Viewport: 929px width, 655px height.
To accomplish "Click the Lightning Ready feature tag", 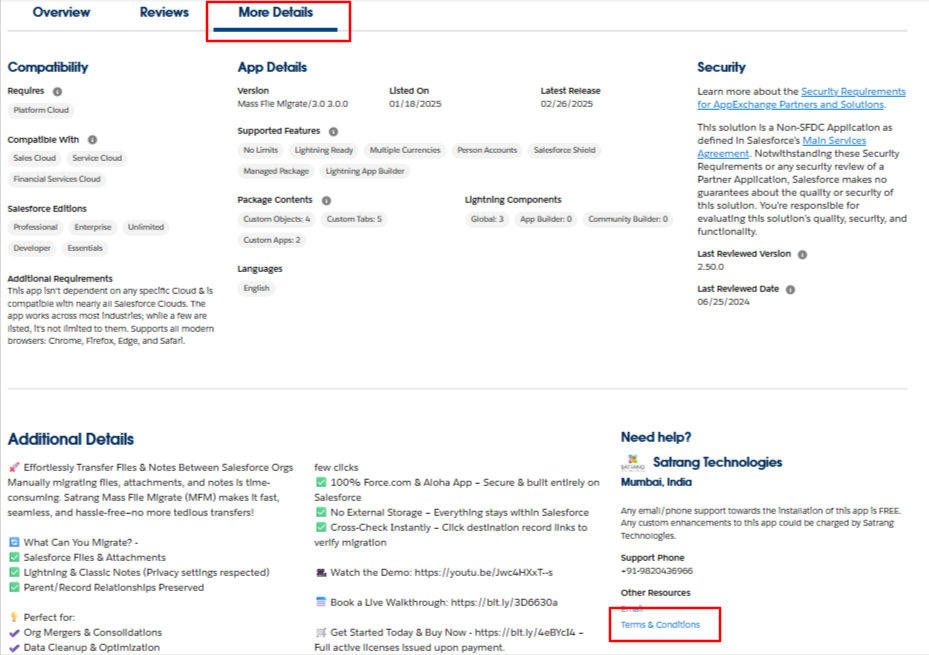I will (323, 150).
